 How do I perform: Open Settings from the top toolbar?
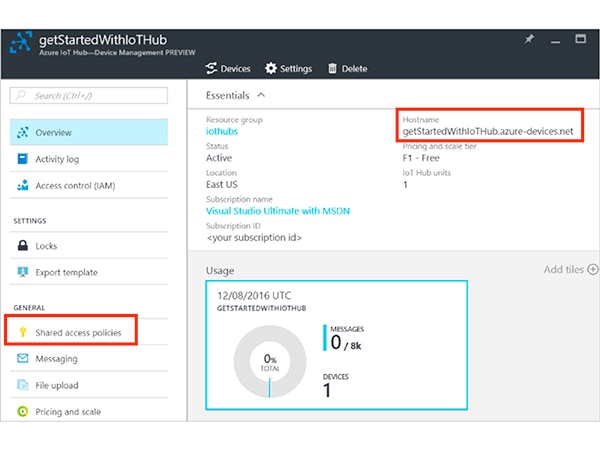tap(289, 69)
